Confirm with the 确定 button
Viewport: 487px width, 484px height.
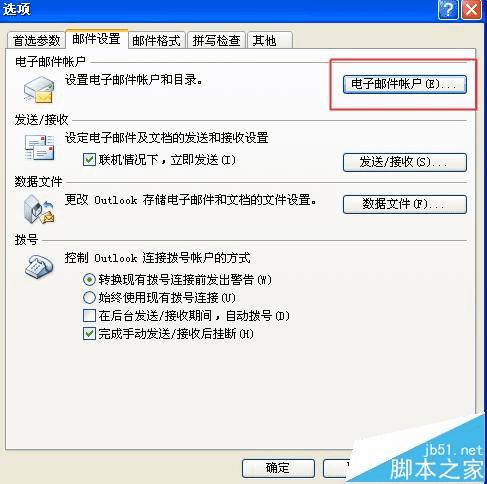[x=278, y=468]
